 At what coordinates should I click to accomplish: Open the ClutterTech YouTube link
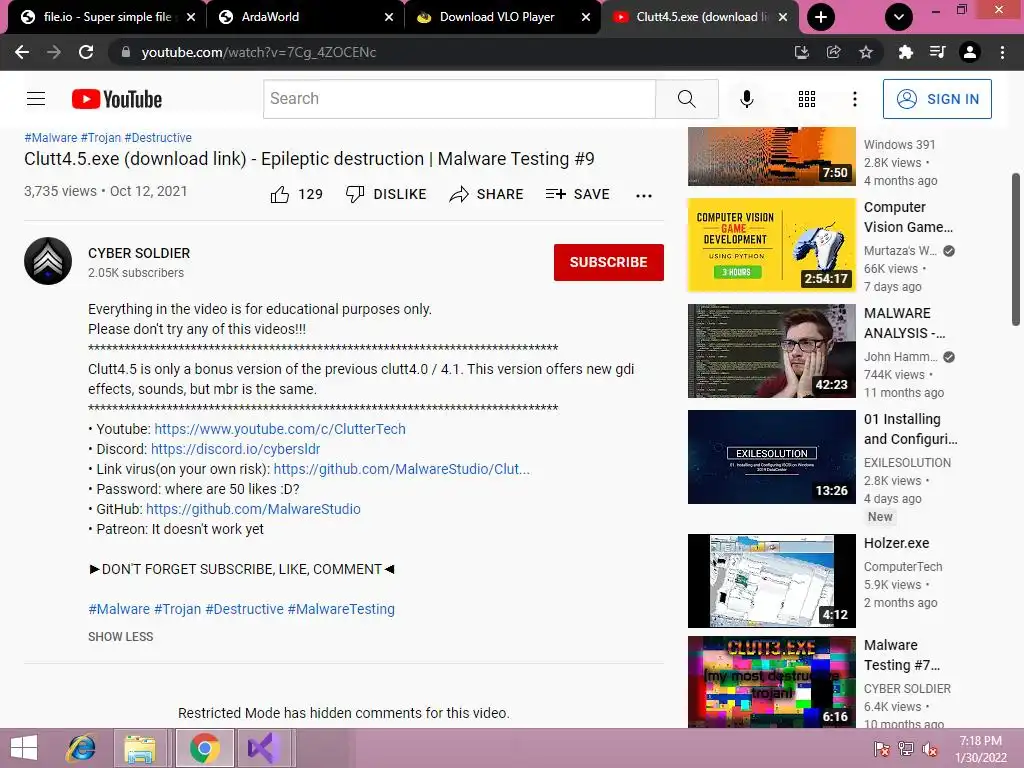pyautogui.click(x=280, y=429)
